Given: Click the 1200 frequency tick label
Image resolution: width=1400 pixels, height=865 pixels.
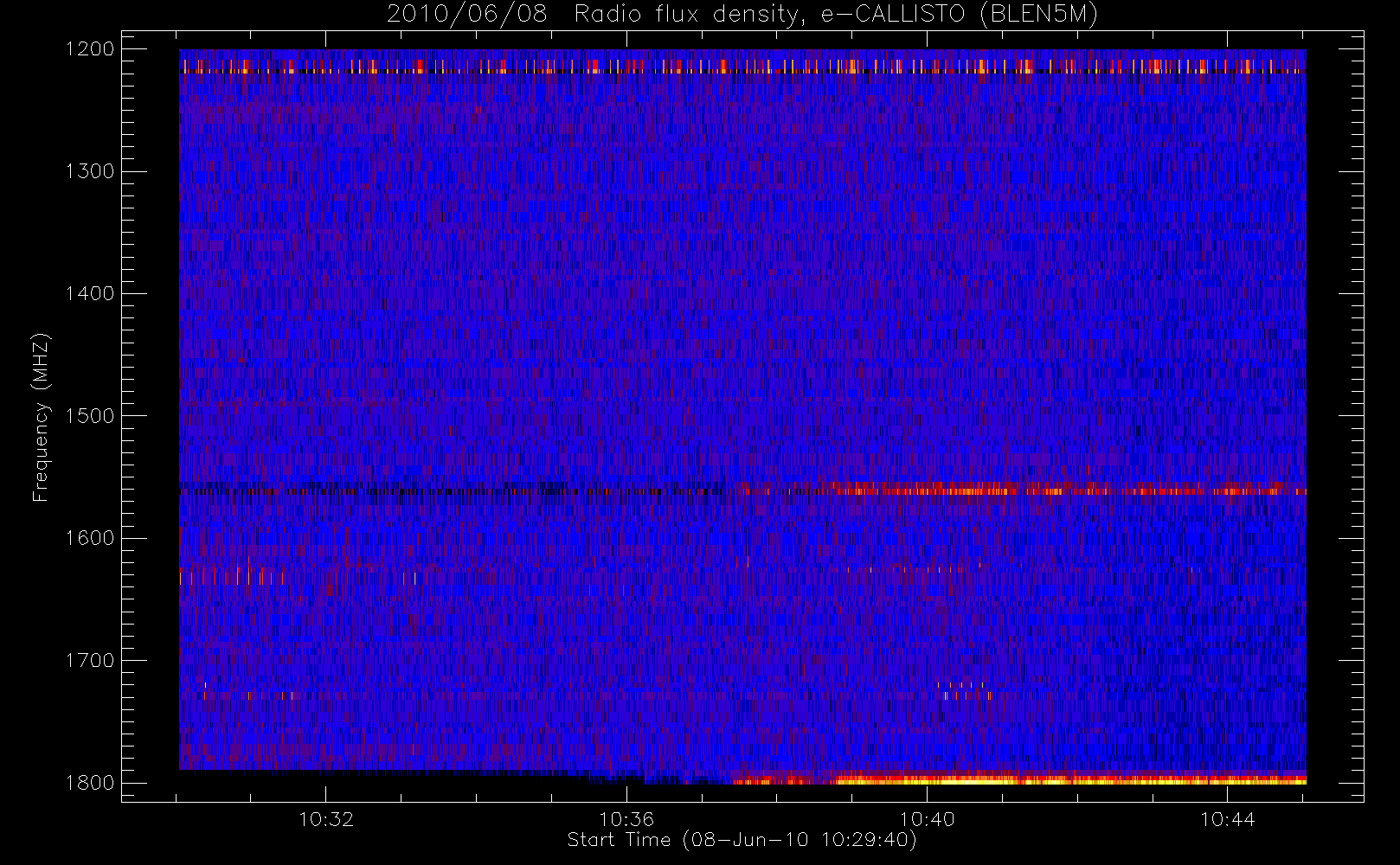Looking at the screenshot, I should click(90, 49).
